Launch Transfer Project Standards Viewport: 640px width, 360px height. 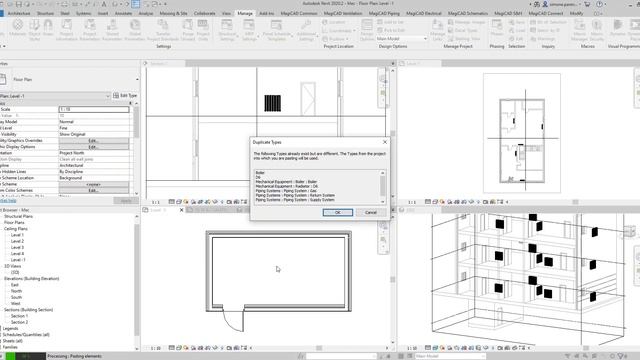coord(163,29)
